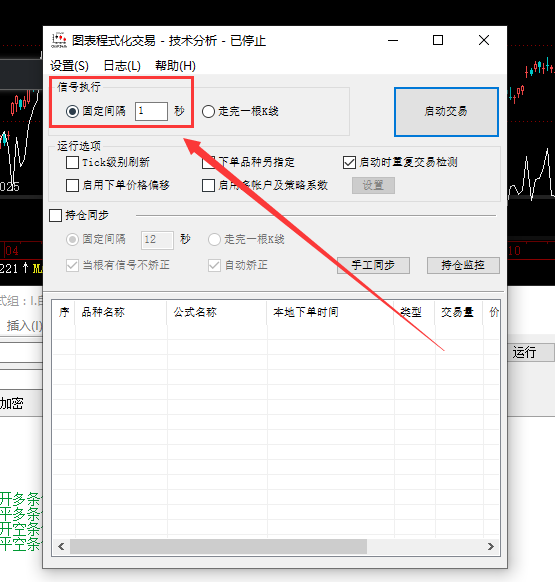Toggle 当根有信号不矫正 checkbox

click(x=72, y=265)
